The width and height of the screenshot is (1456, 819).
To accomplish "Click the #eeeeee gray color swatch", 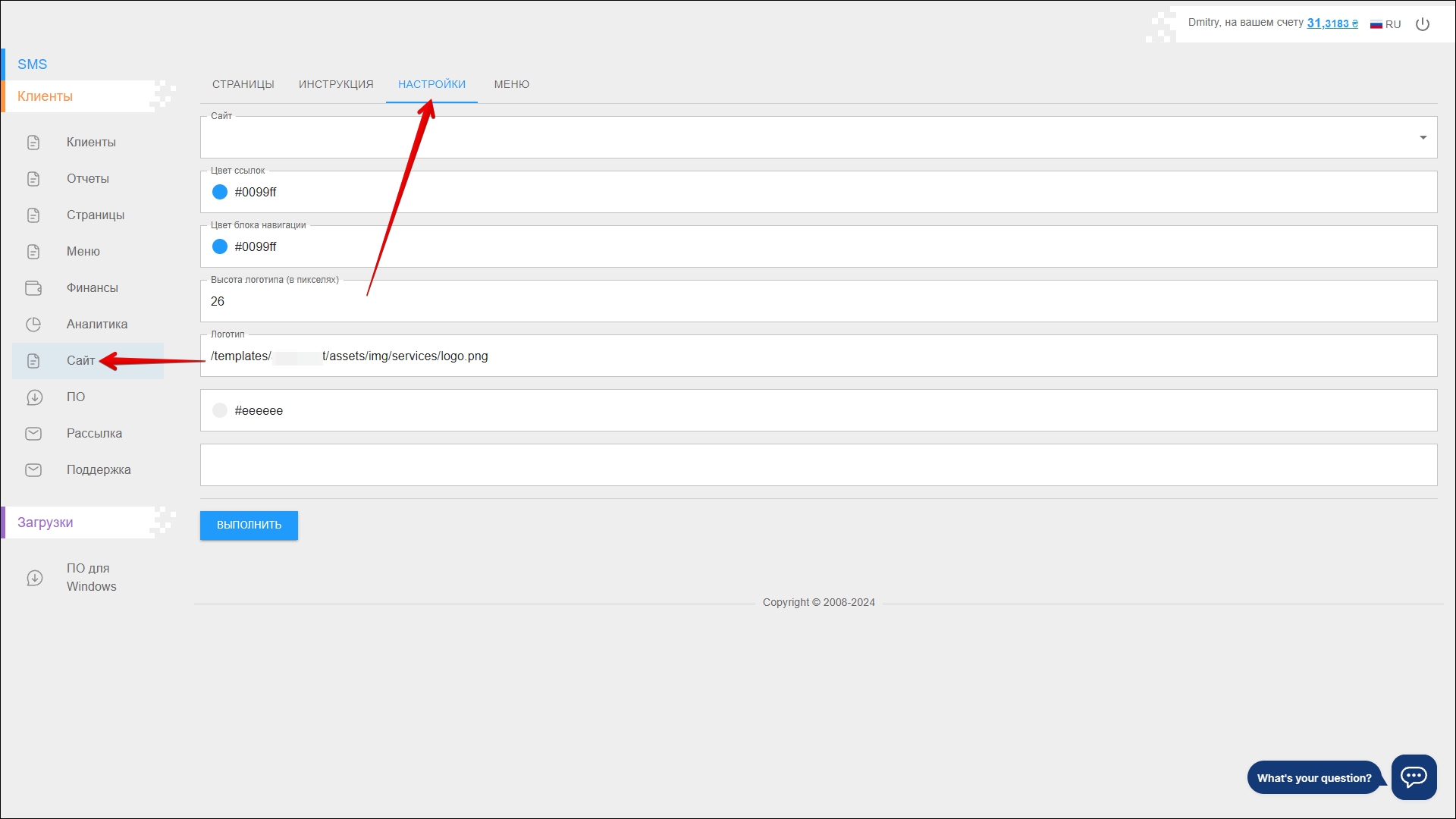I will coord(220,410).
